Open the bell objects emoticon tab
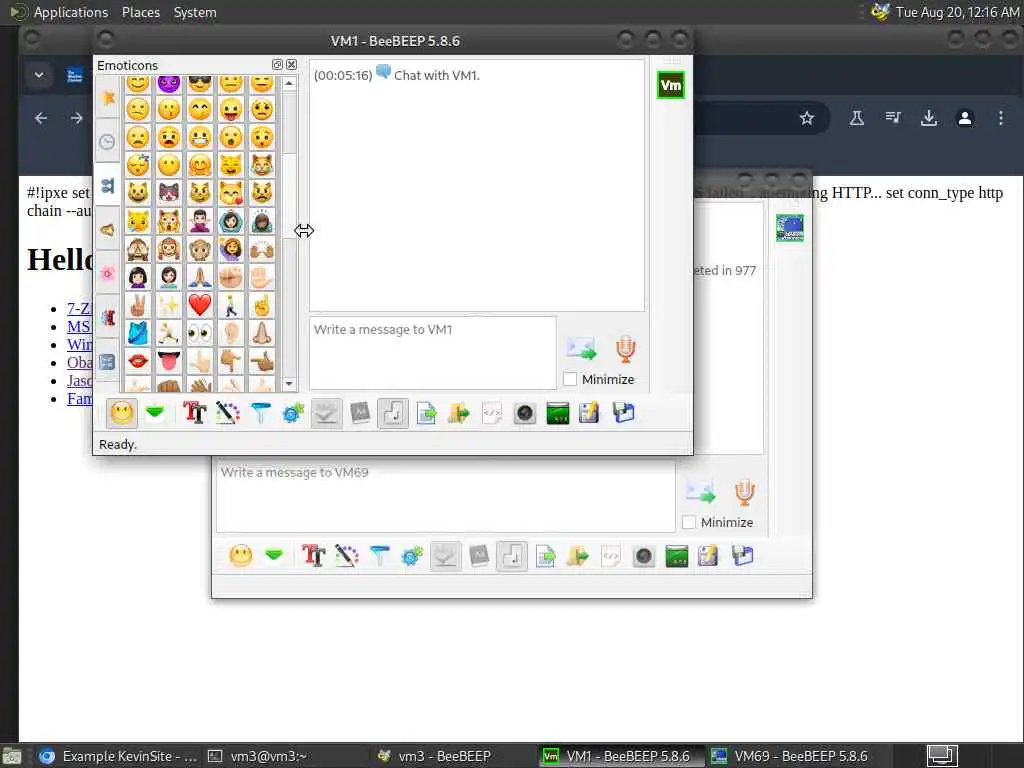This screenshot has height=768, width=1024. tap(108, 229)
